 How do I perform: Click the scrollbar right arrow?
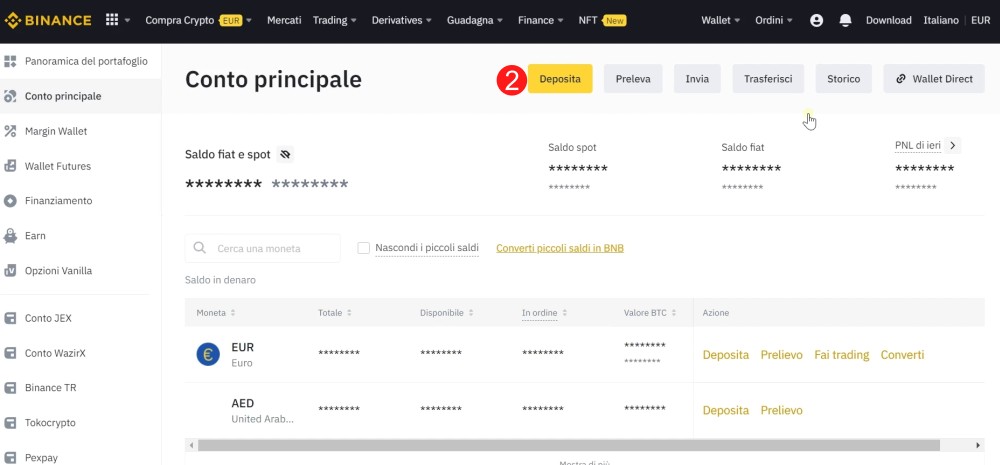978,445
